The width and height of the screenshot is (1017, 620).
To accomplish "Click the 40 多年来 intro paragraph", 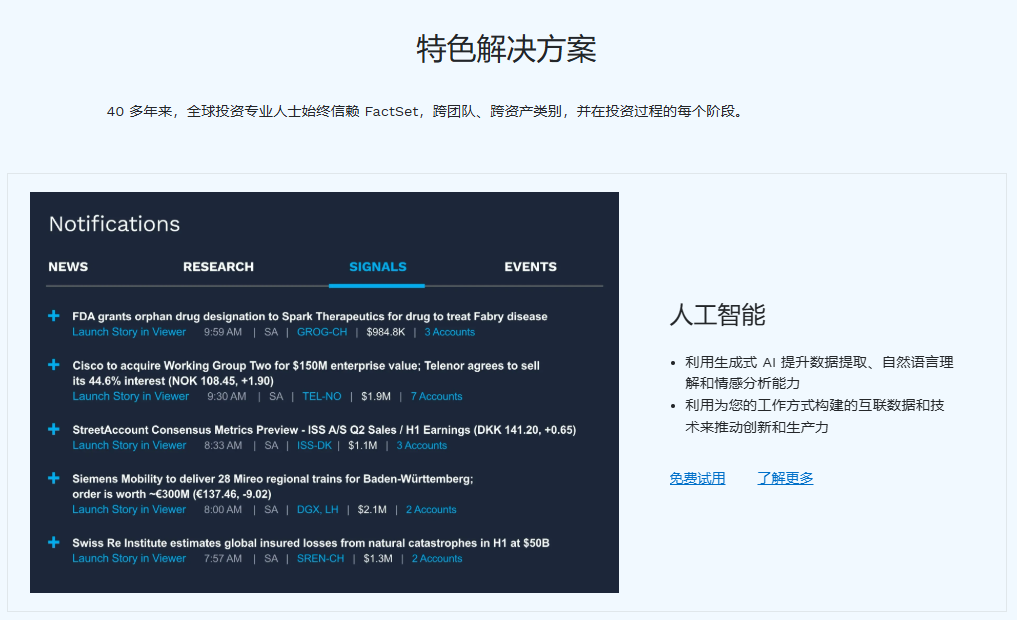I will click(425, 112).
